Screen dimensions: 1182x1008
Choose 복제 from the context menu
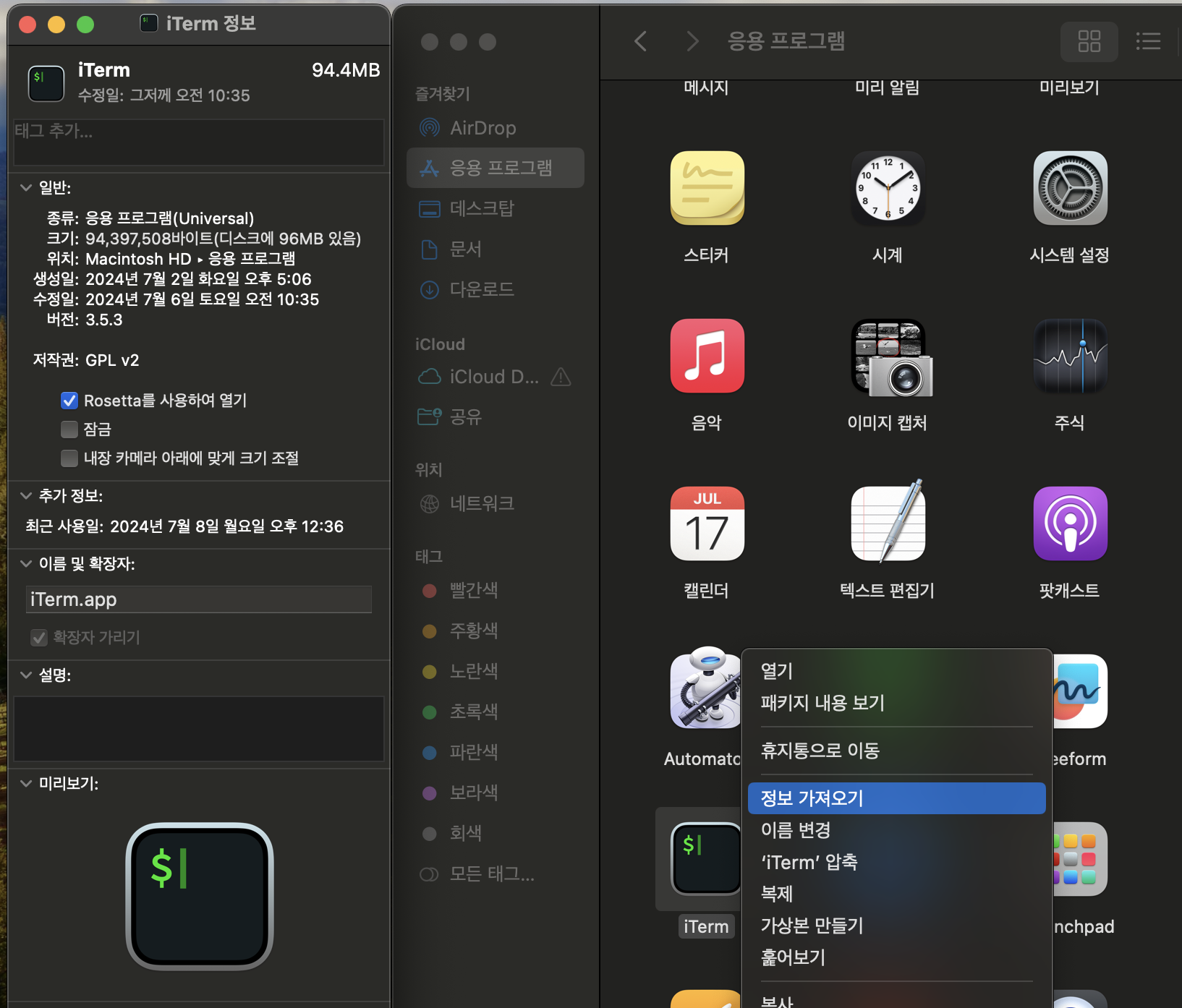click(x=897, y=894)
